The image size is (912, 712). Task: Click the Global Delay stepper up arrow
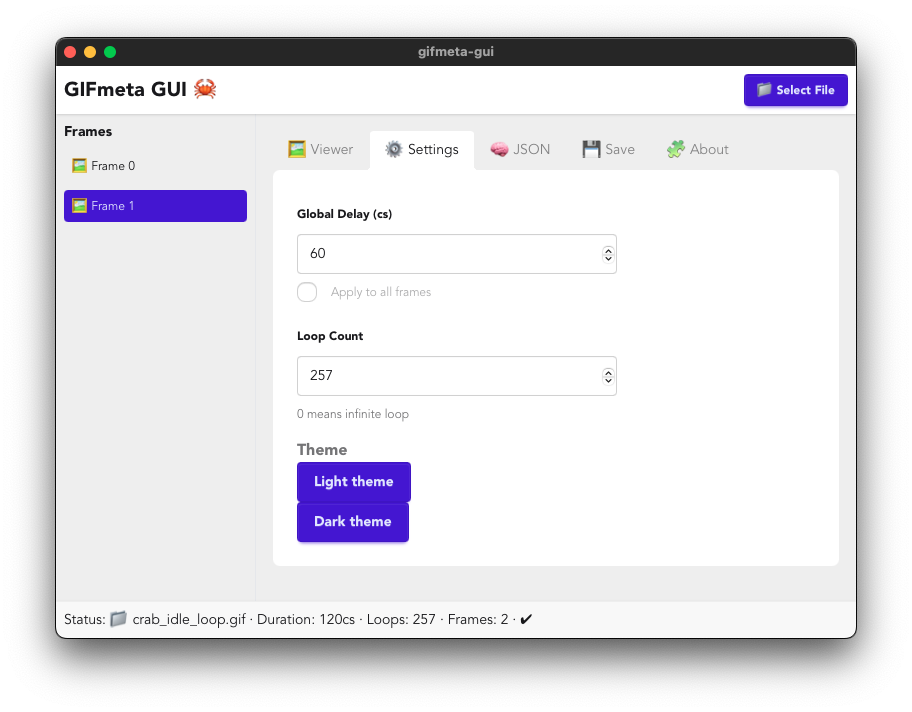(x=608, y=248)
